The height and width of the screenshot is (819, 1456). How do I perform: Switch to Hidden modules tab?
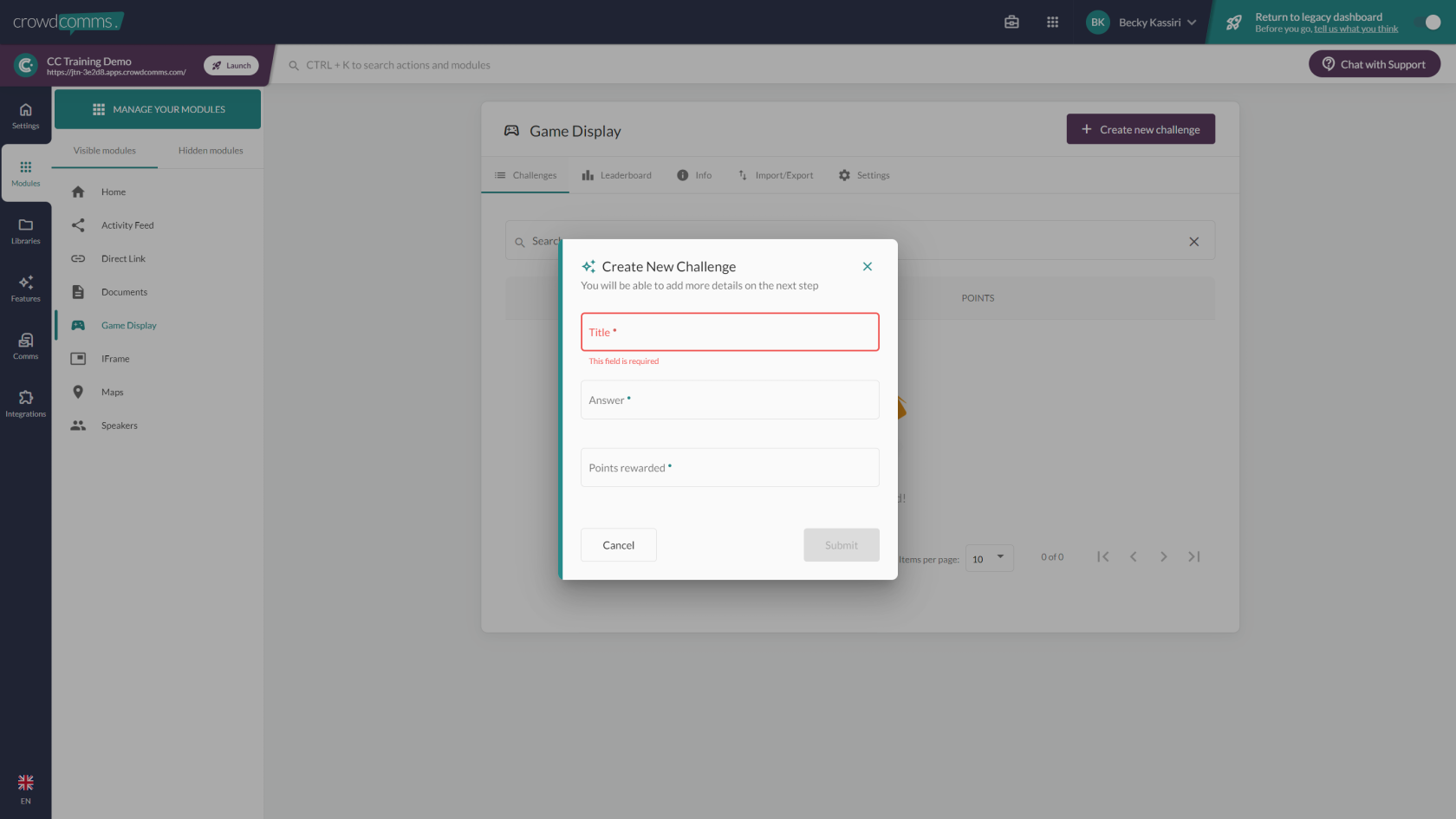point(211,151)
